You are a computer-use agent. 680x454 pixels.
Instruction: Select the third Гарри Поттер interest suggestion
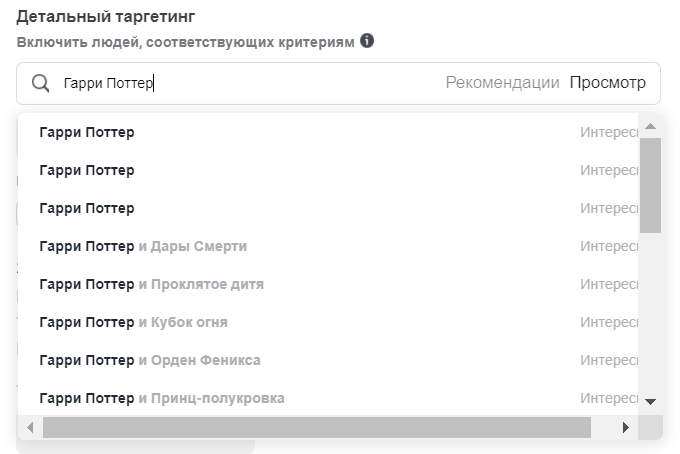(327, 208)
